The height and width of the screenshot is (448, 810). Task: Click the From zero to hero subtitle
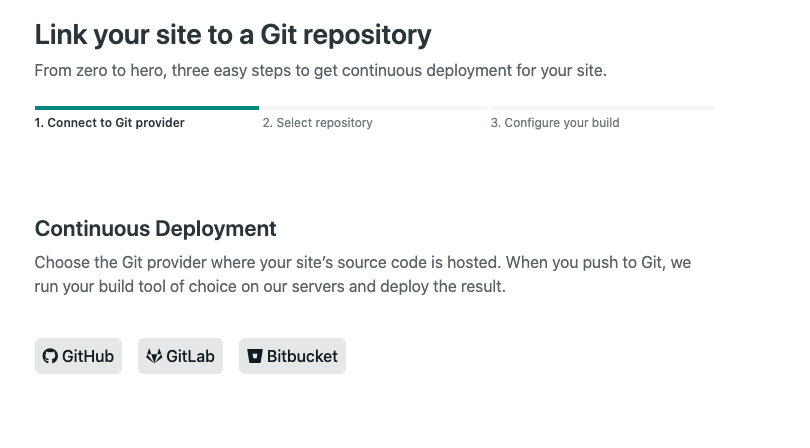pyautogui.click(x=320, y=70)
